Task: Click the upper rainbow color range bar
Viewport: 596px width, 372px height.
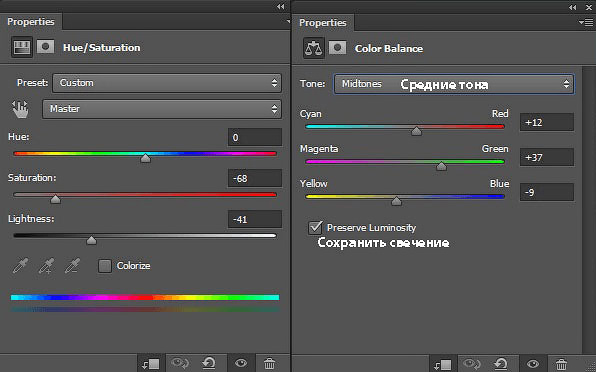Action: [x=145, y=298]
